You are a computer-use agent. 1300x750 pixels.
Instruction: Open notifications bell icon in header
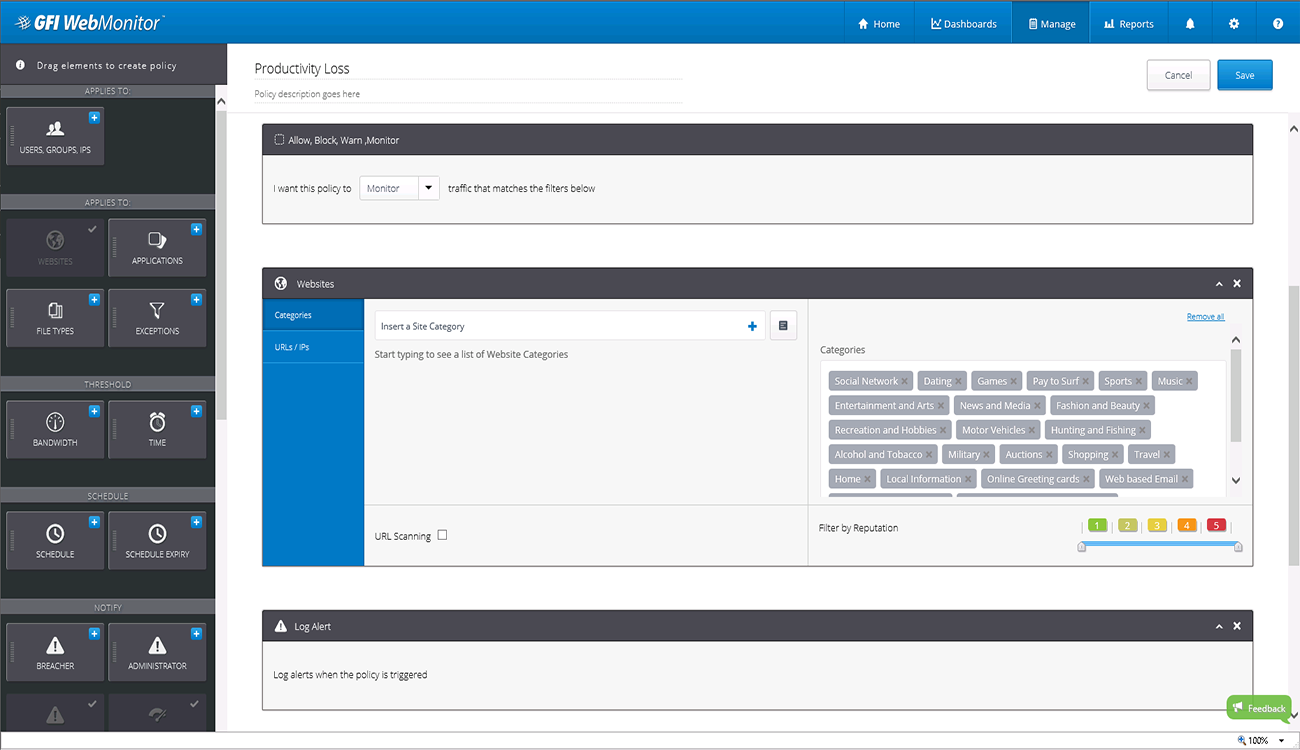tap(1190, 24)
